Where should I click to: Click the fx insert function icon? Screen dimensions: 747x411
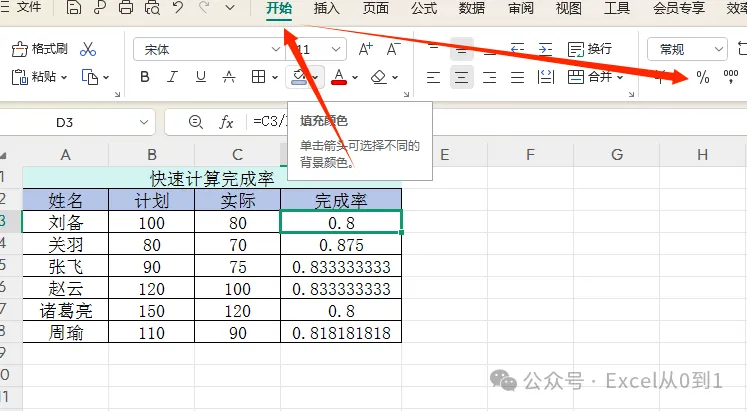click(226, 122)
